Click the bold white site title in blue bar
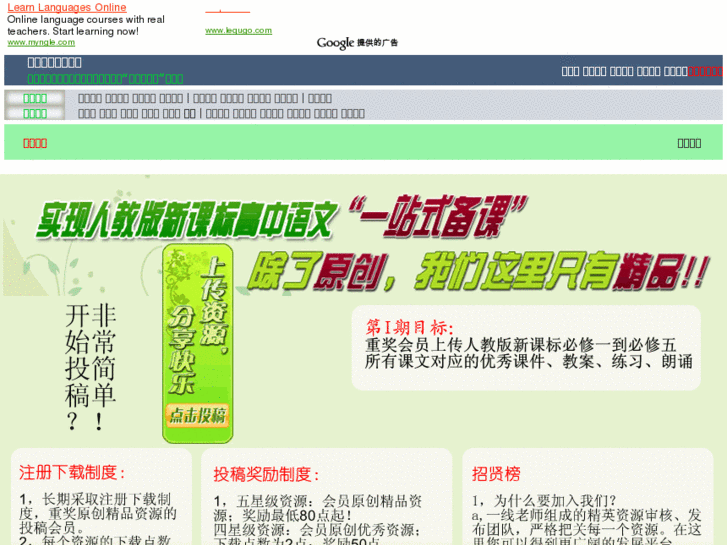Viewport: 727px width, 545px height. click(55, 62)
